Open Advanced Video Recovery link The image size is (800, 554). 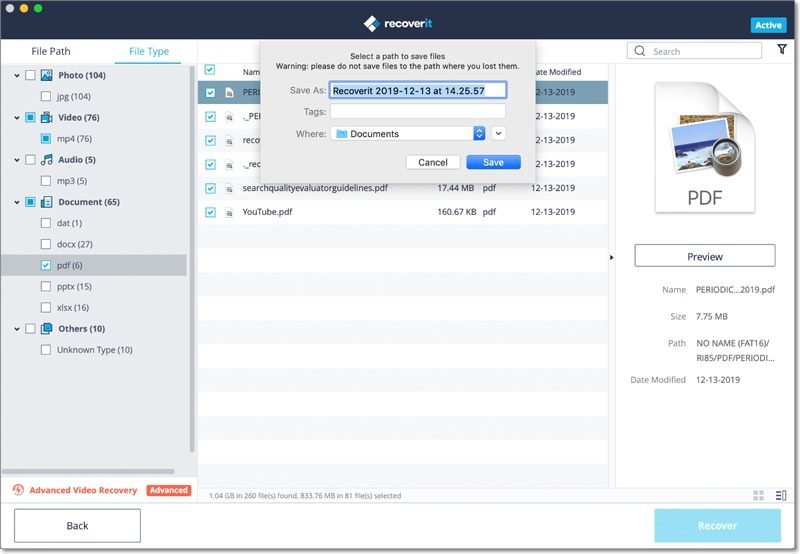tap(83, 490)
